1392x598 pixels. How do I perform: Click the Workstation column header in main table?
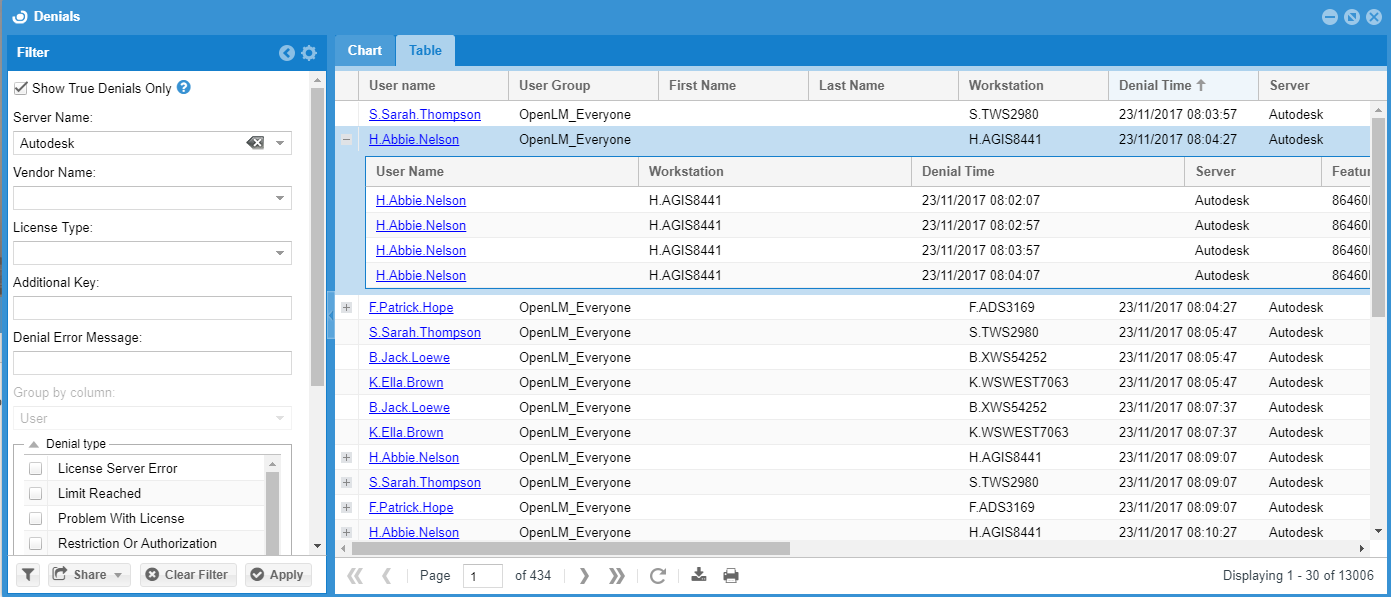click(1033, 86)
